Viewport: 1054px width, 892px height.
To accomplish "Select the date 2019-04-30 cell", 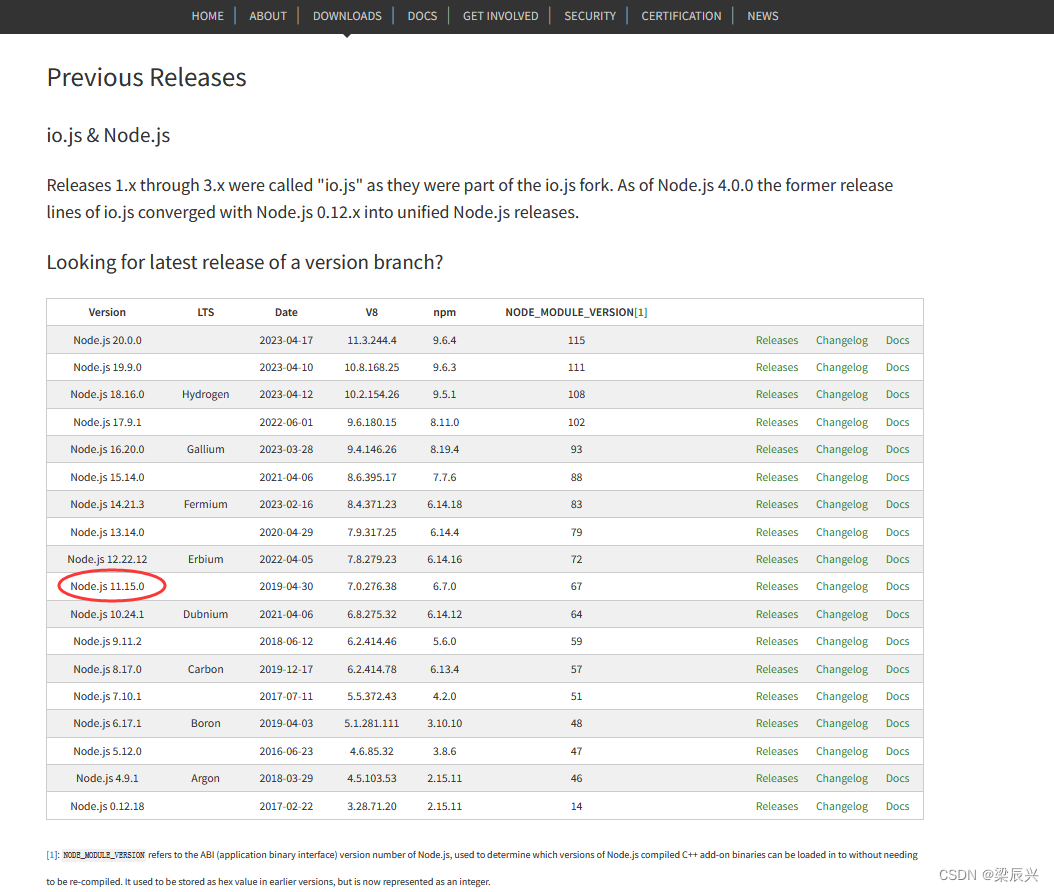I will (286, 586).
